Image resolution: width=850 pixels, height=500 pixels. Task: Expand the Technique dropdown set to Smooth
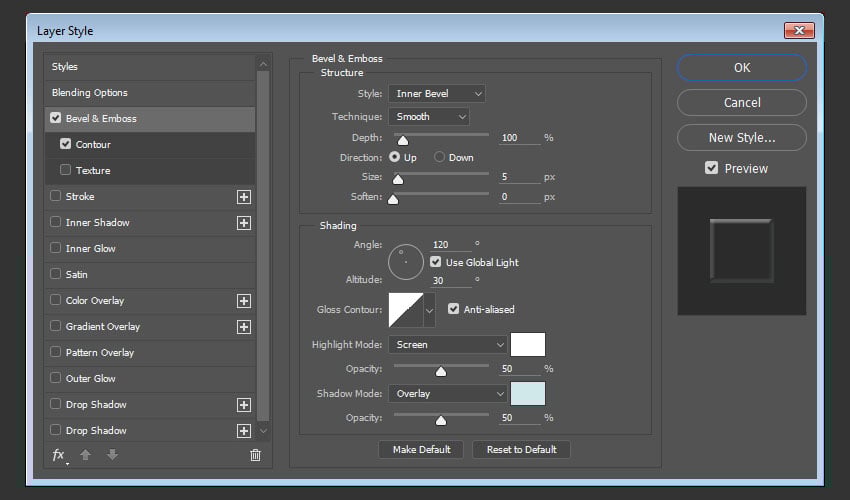(428, 117)
